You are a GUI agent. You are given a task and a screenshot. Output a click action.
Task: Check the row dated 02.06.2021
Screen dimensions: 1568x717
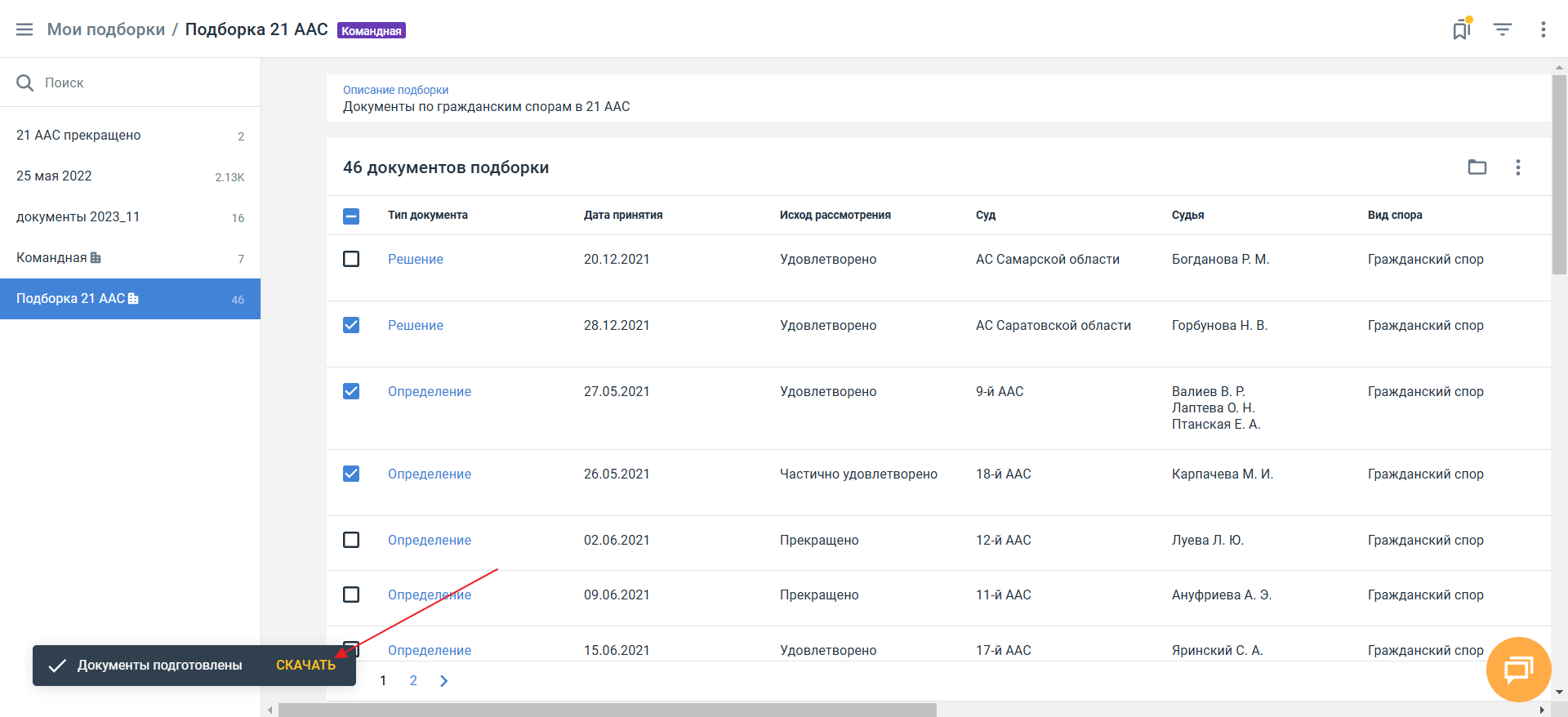coord(351,540)
